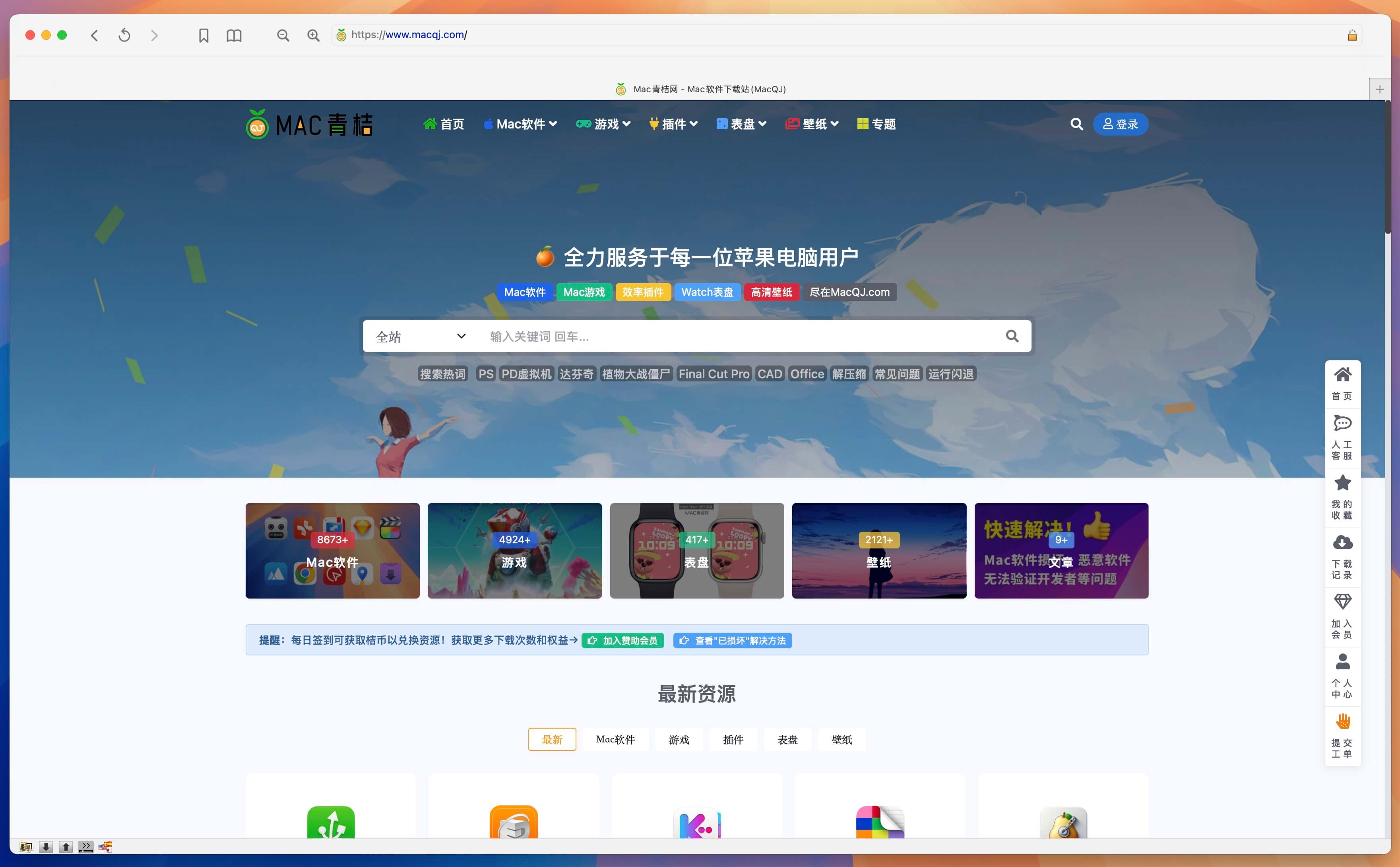This screenshot has height=867, width=1400.
Task: Focus the 输入关键词 search input field
Action: 739,336
